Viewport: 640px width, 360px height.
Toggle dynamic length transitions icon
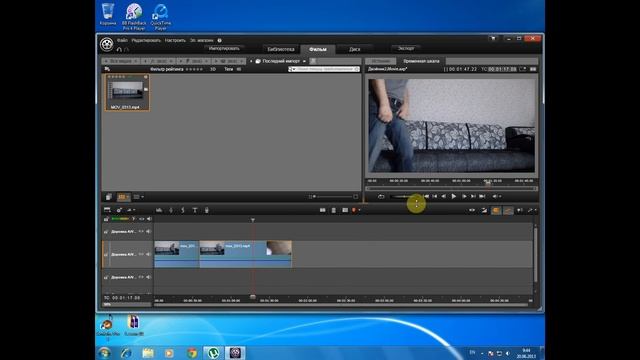(x=484, y=210)
